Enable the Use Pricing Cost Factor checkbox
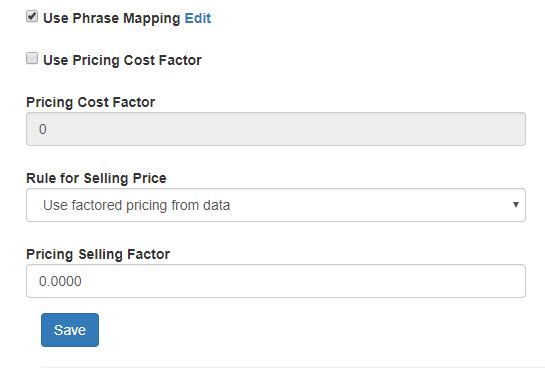The width and height of the screenshot is (545, 386). tap(32, 58)
